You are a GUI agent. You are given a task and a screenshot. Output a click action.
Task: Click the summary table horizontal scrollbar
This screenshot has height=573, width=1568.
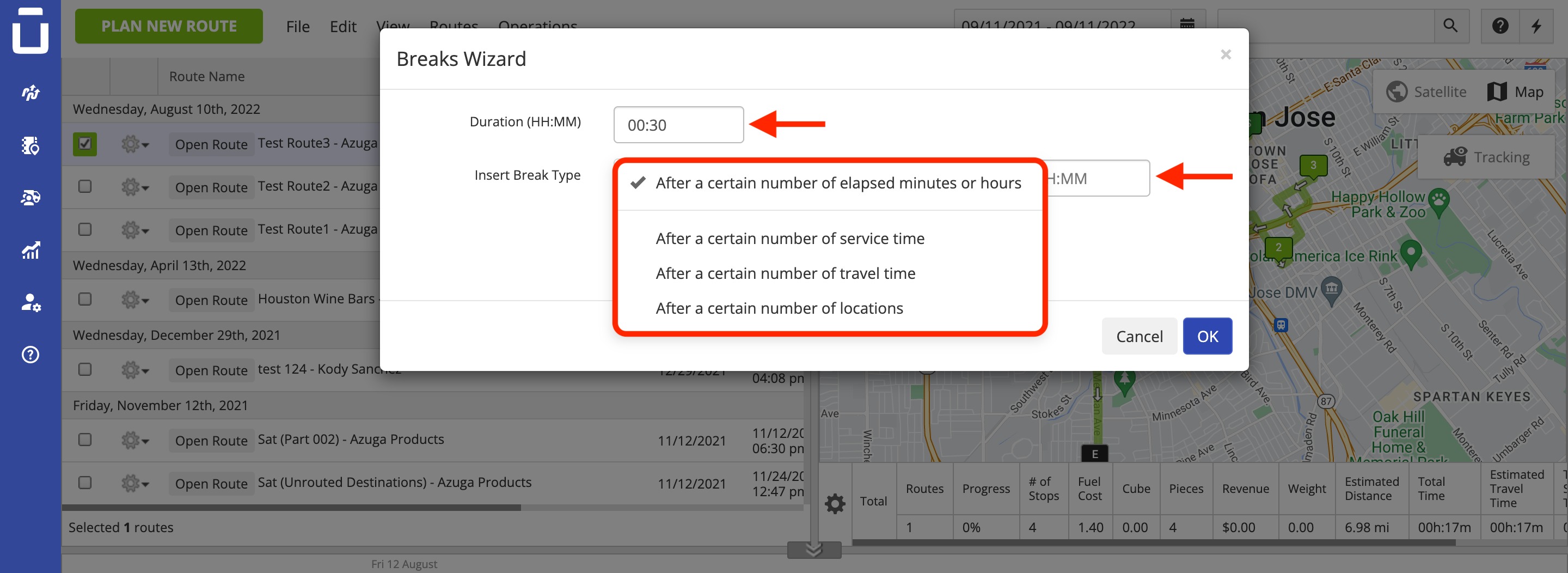[x=1154, y=542]
